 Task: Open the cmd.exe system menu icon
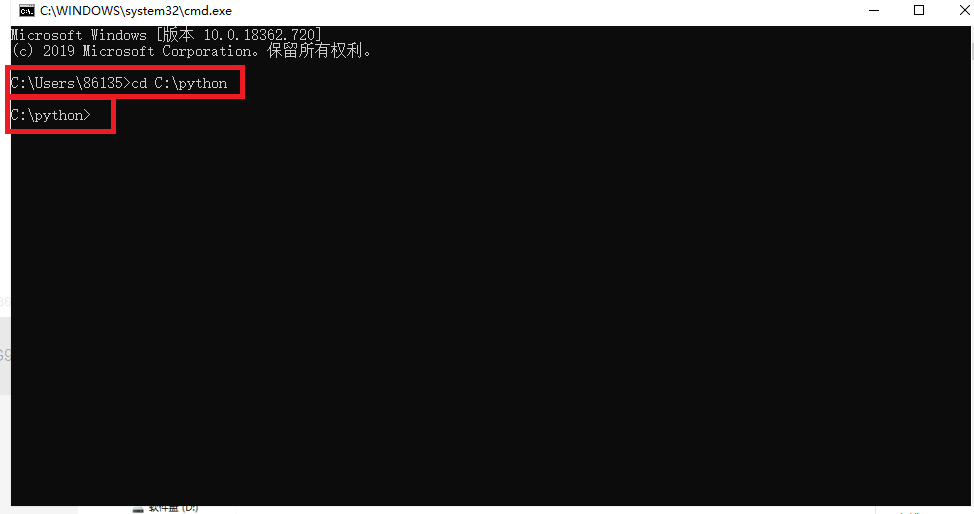pos(26,11)
